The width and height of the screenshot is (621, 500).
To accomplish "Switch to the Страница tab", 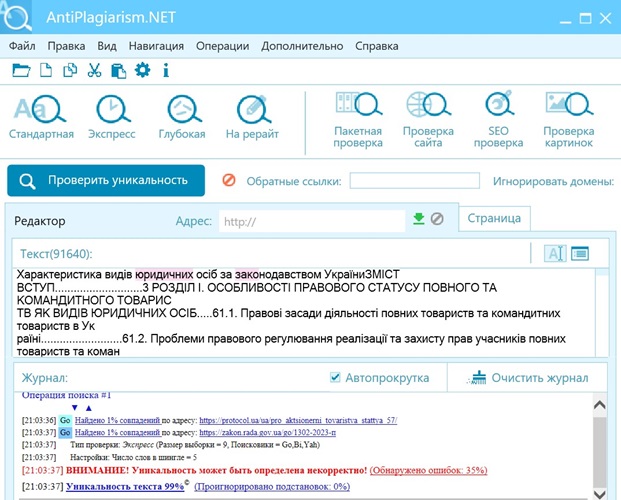I will pyautogui.click(x=494, y=218).
